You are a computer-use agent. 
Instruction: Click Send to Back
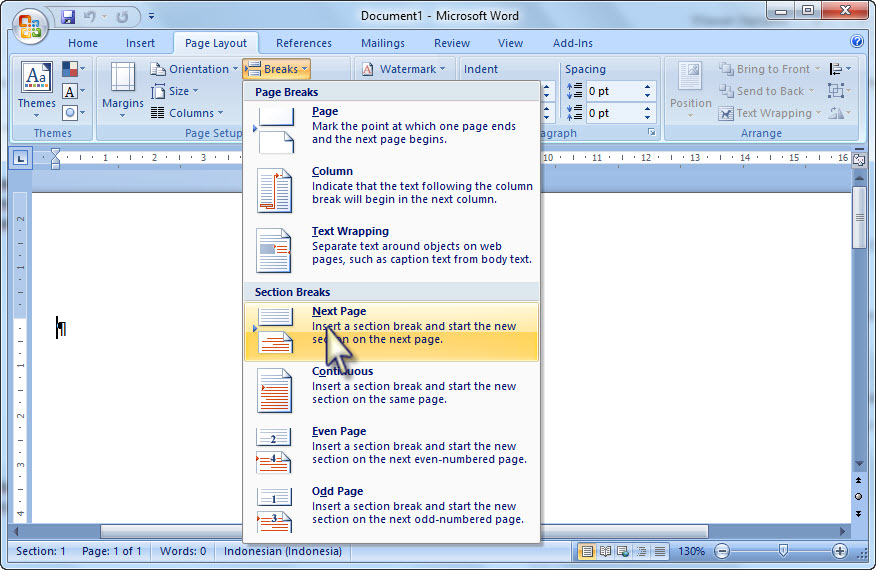766,91
